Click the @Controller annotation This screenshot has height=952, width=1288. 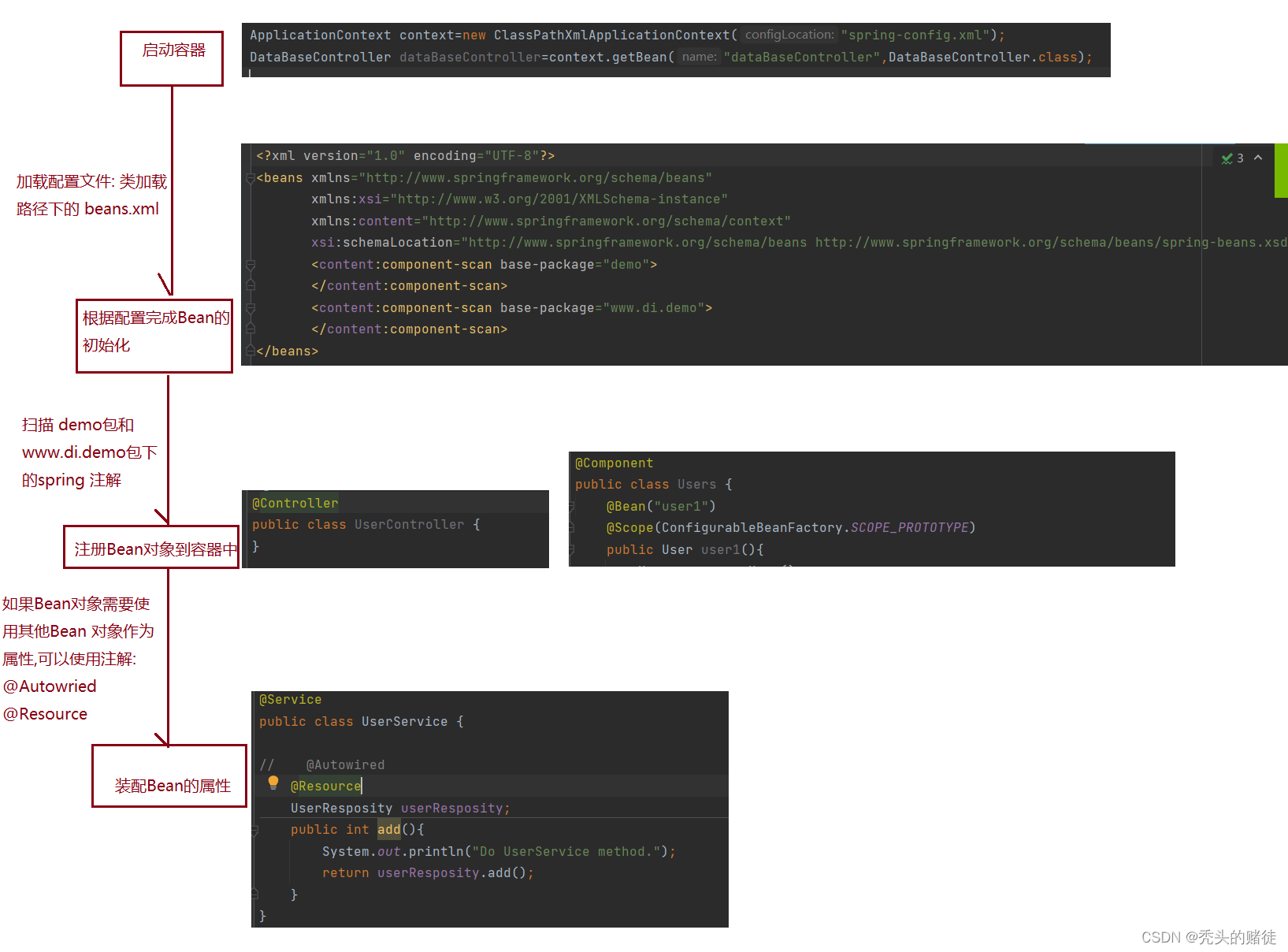[295, 504]
